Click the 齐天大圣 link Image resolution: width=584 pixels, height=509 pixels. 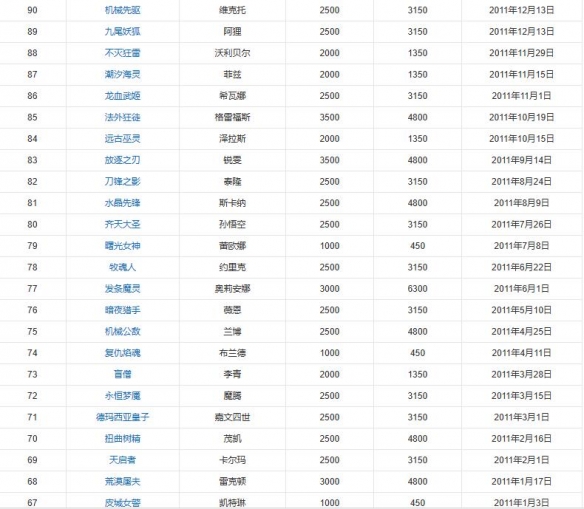pos(123,224)
